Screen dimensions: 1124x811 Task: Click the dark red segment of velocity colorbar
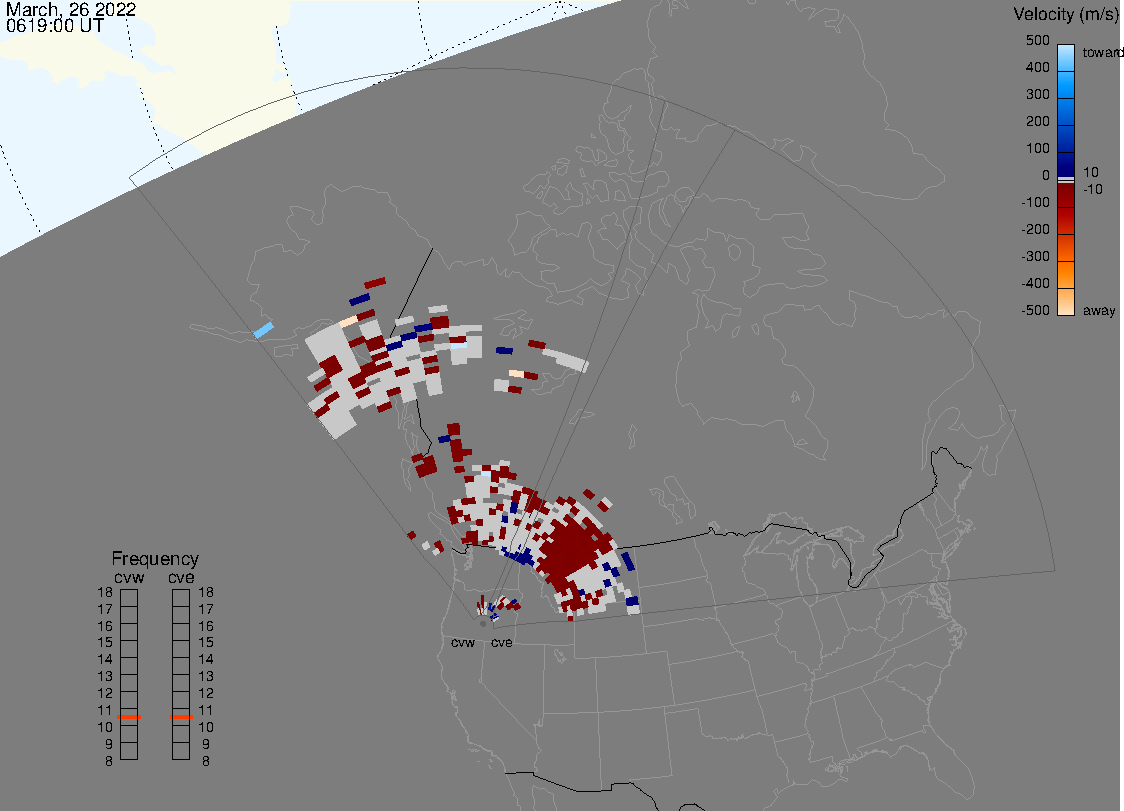click(x=1065, y=195)
